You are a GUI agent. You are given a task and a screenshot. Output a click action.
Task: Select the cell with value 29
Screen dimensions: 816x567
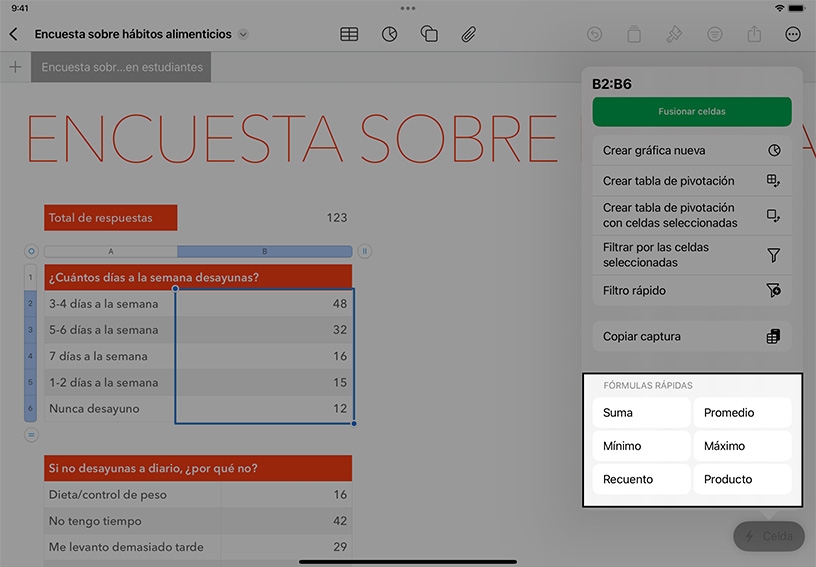tap(287, 547)
